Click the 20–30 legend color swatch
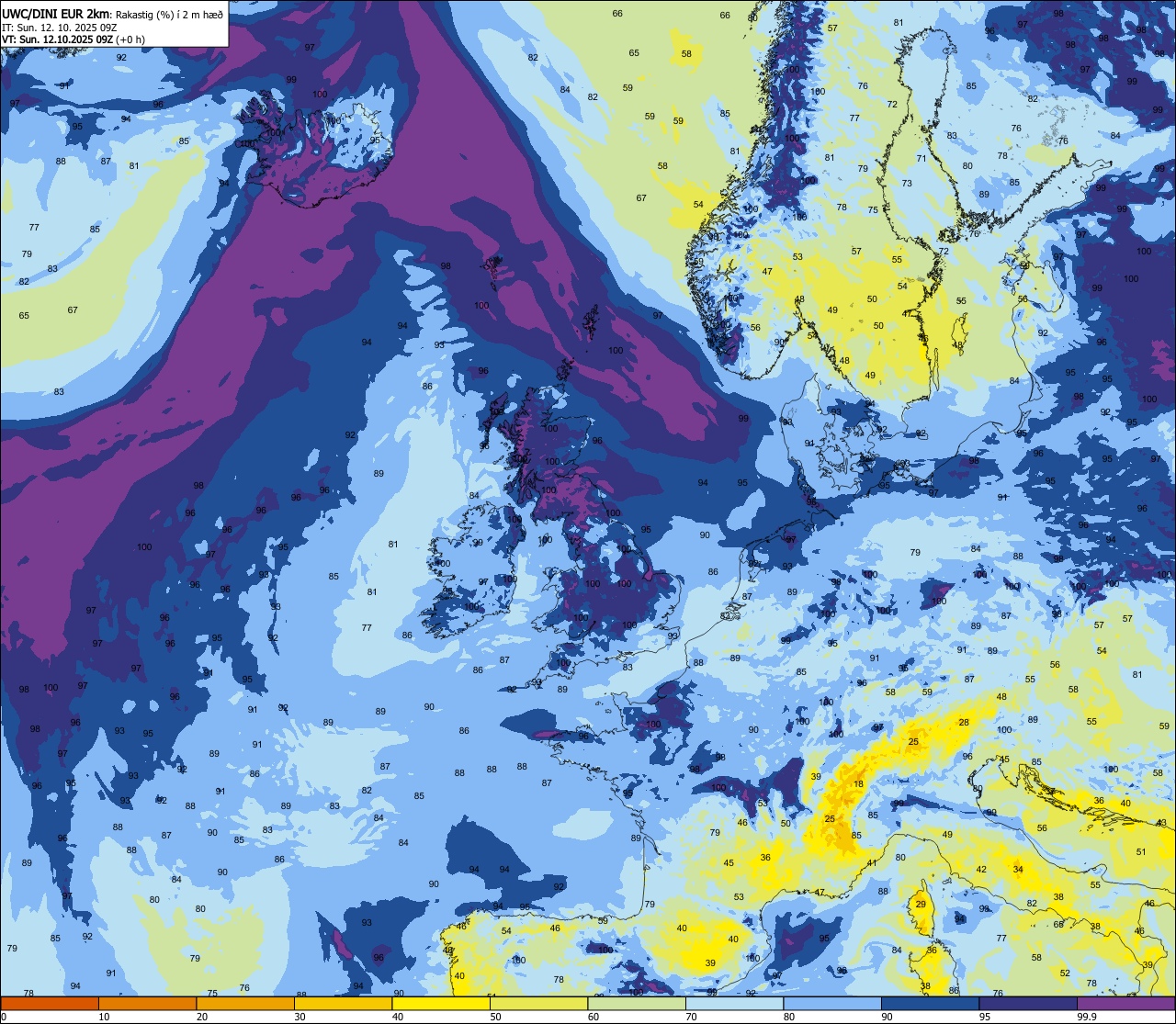Viewport: 1176px width, 1024px height. tap(245, 1003)
